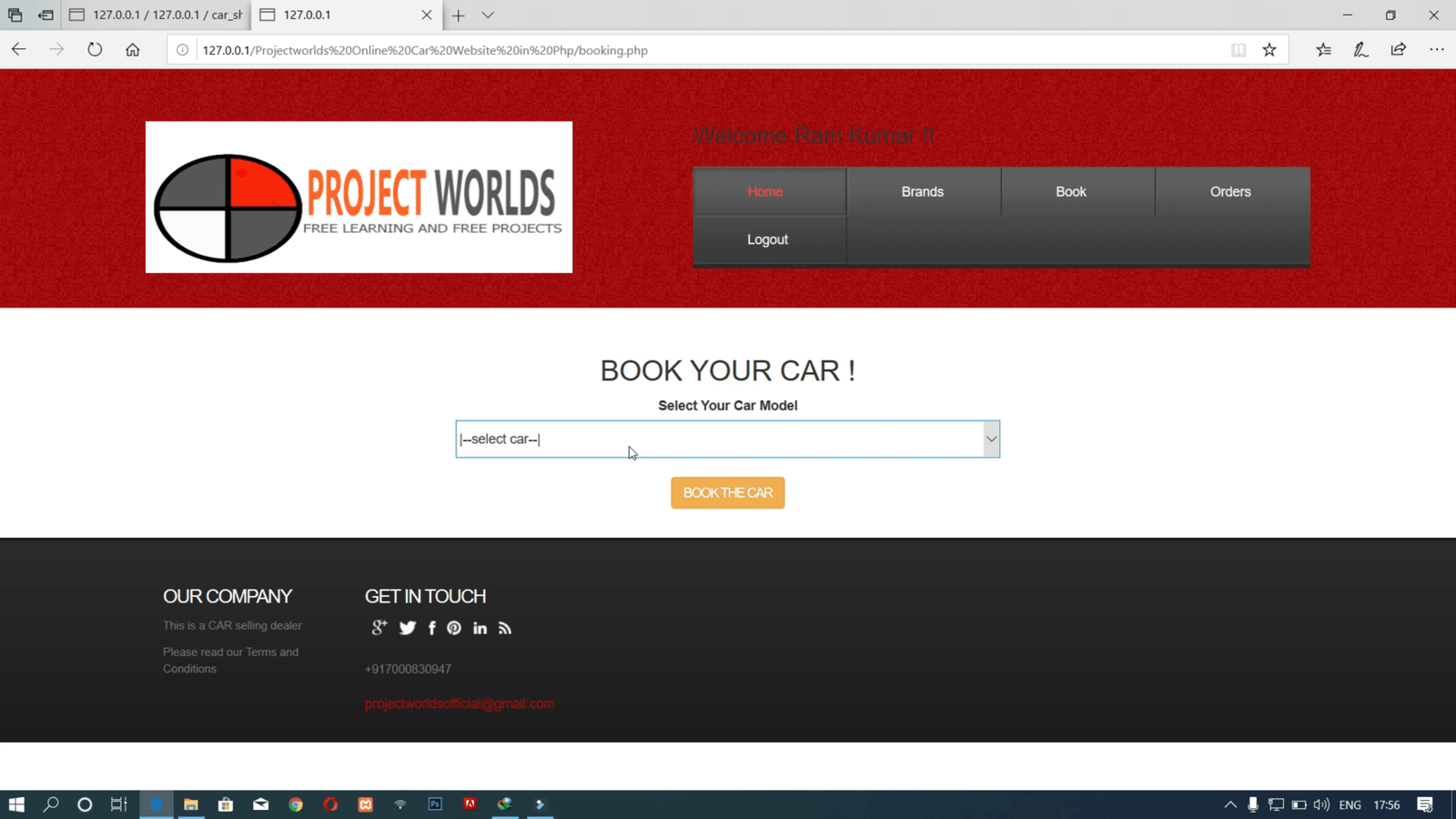
Task: Click the browser home icon
Action: click(133, 50)
